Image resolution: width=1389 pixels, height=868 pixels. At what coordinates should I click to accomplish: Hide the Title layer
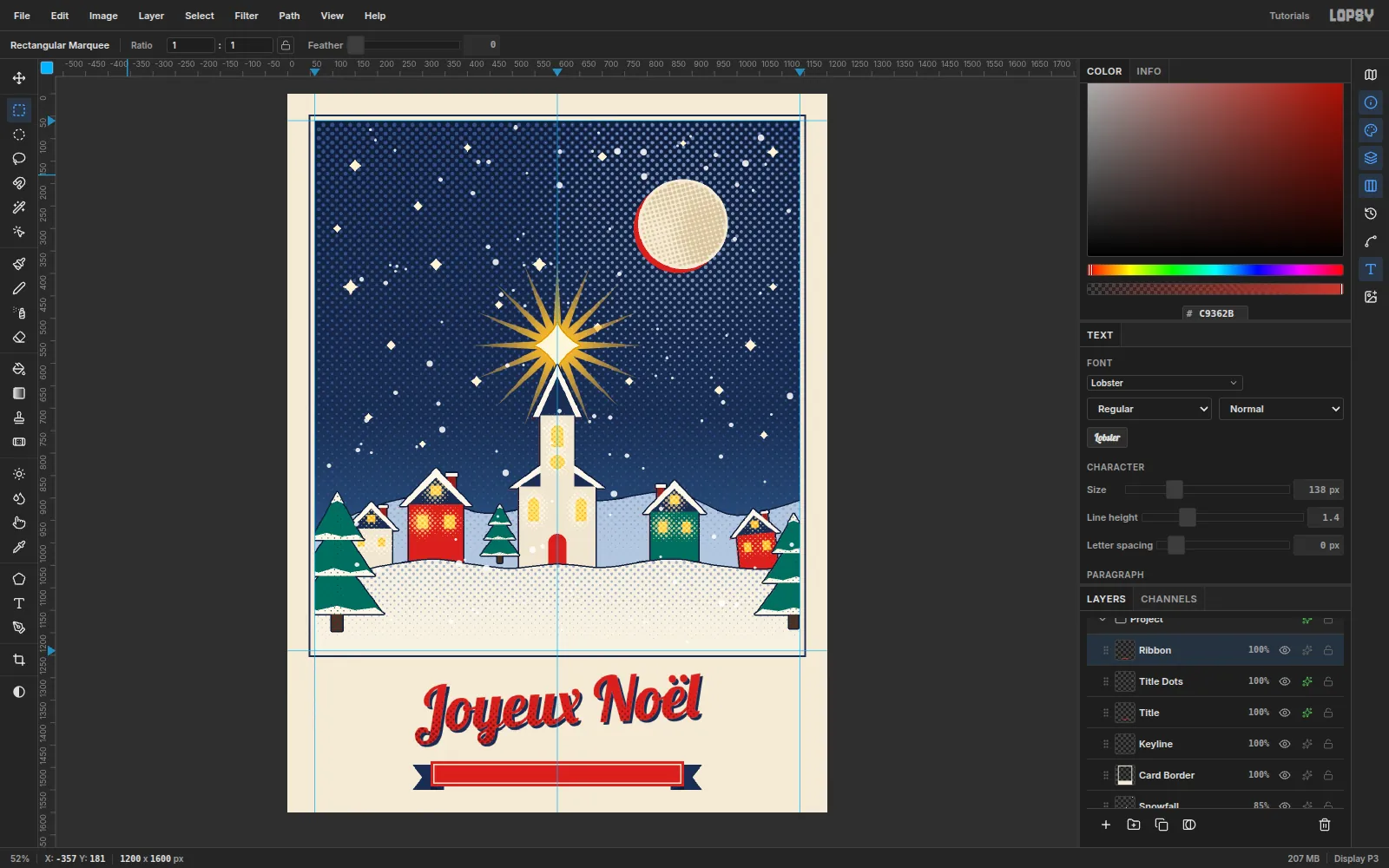(1285, 713)
